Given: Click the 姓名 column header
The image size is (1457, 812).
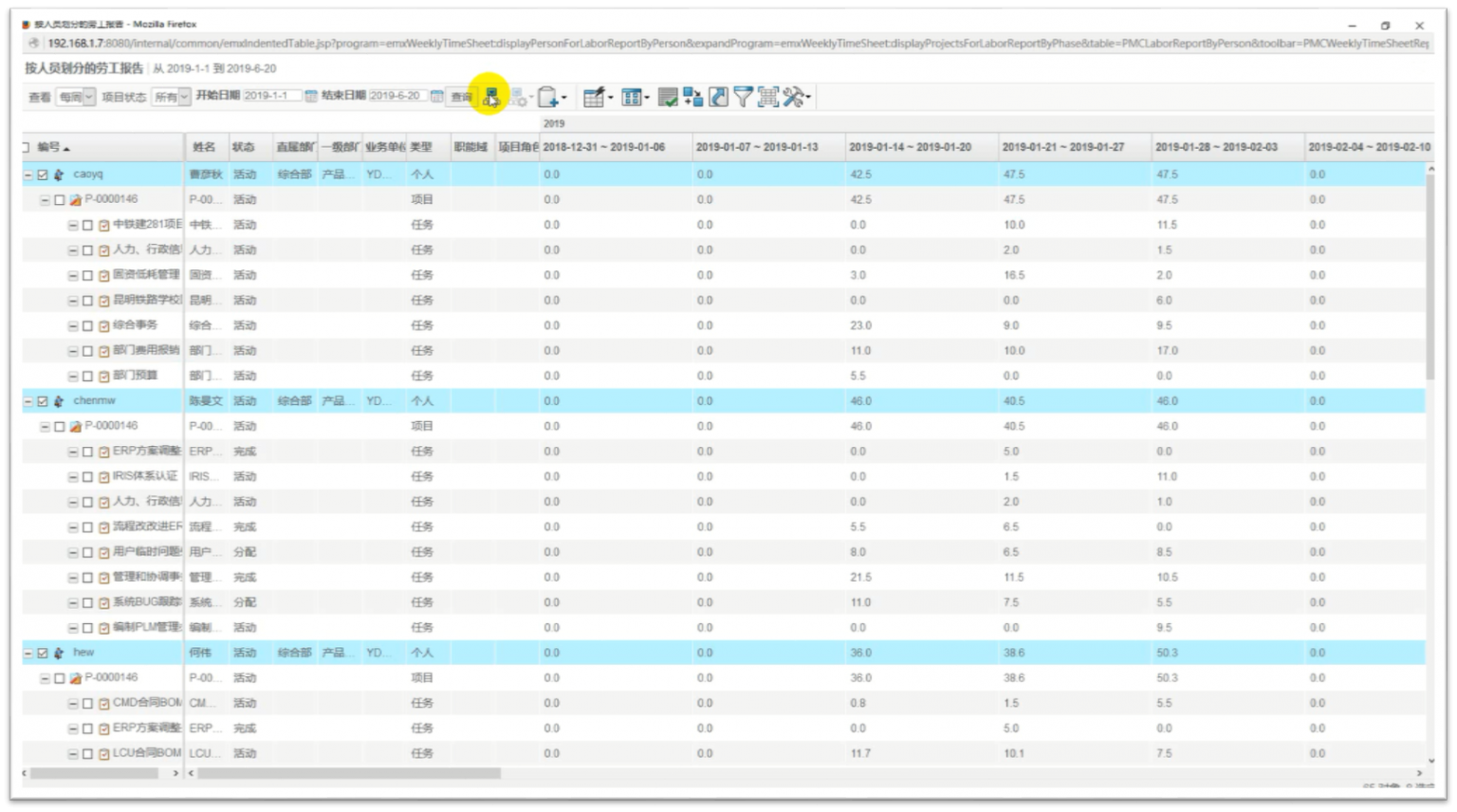Looking at the screenshot, I should [x=203, y=147].
